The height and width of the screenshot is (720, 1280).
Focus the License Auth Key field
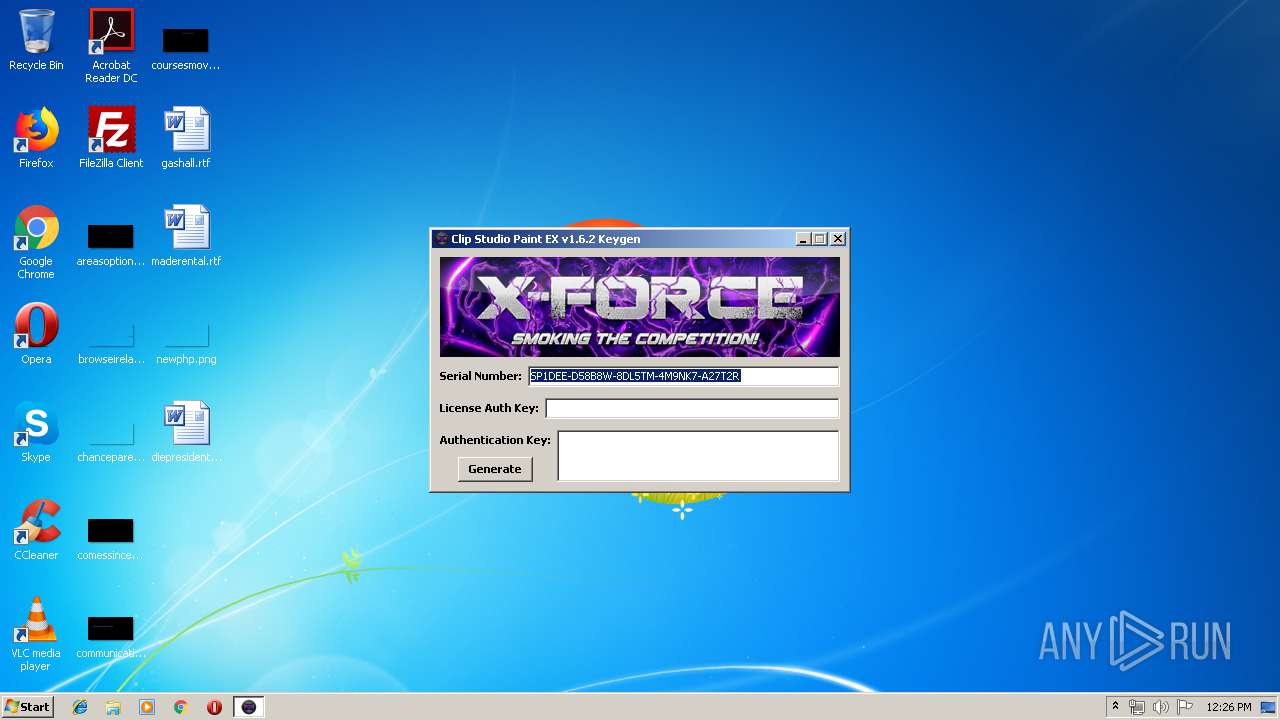pyautogui.click(x=692, y=408)
